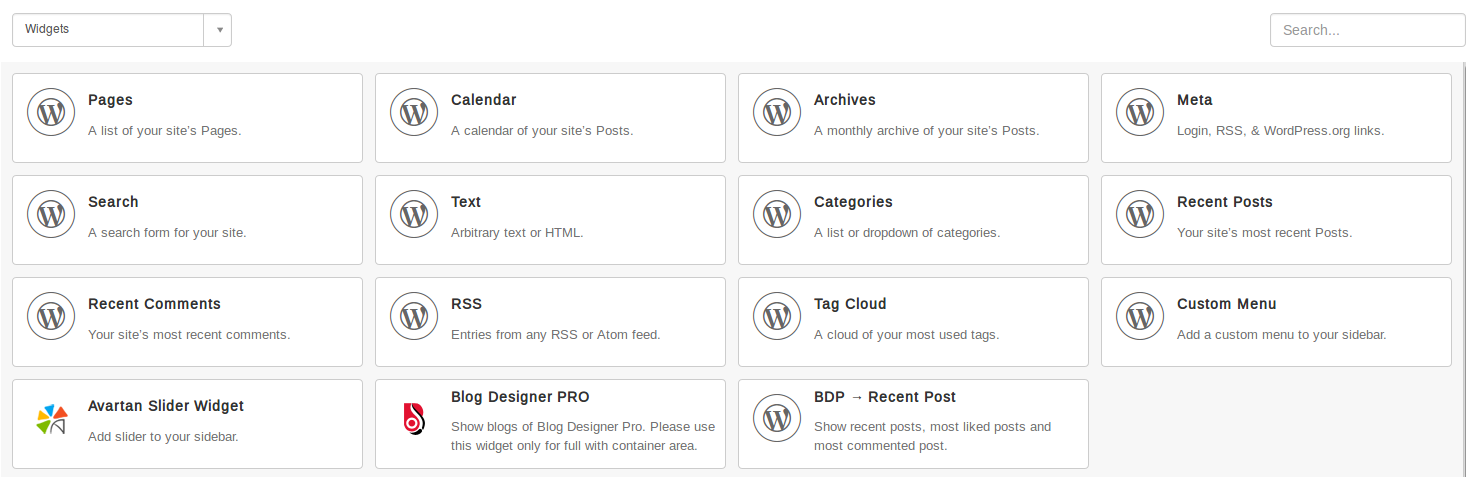Open the Widgets dropdown arrow
This screenshot has height=477, width=1466.
(219, 30)
